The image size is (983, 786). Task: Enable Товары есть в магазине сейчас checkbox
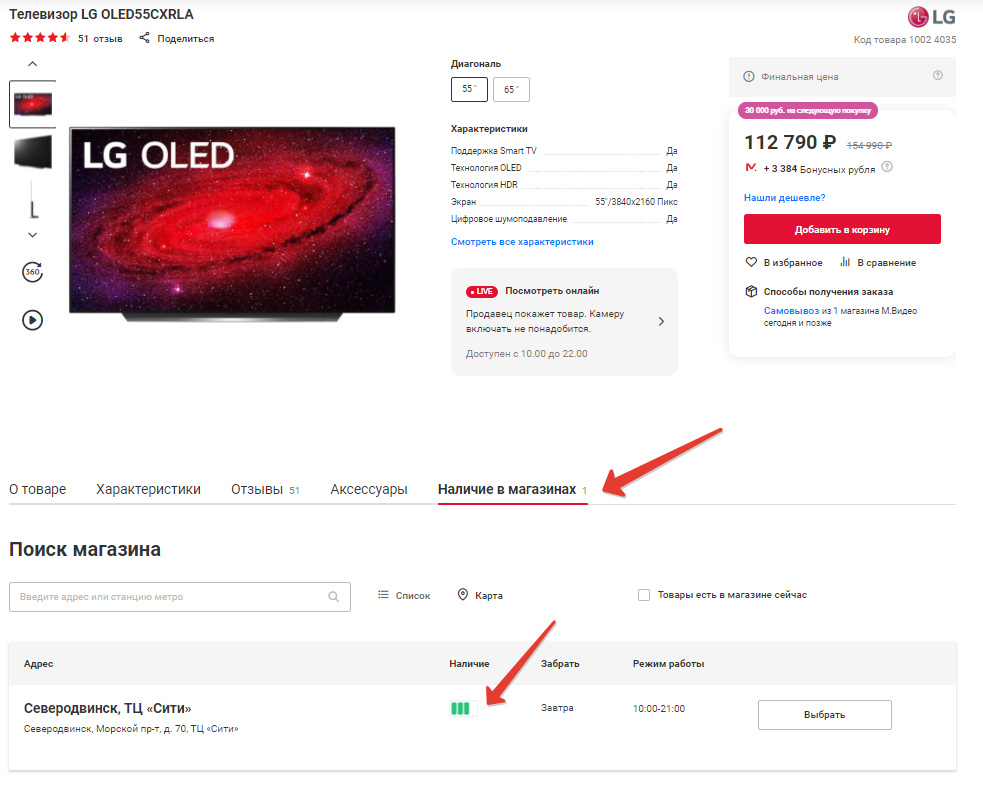(644, 595)
